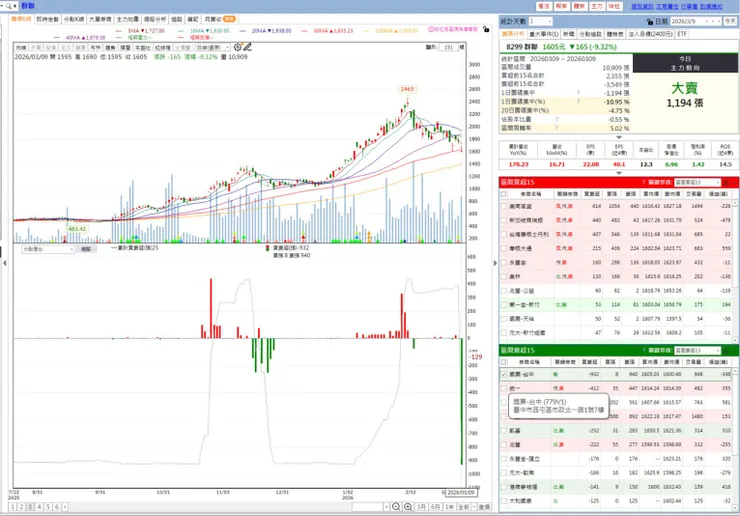Open 關聯券商 dropdown in 賣超15 header
Viewport: 740px width, 516px height.
(698, 350)
